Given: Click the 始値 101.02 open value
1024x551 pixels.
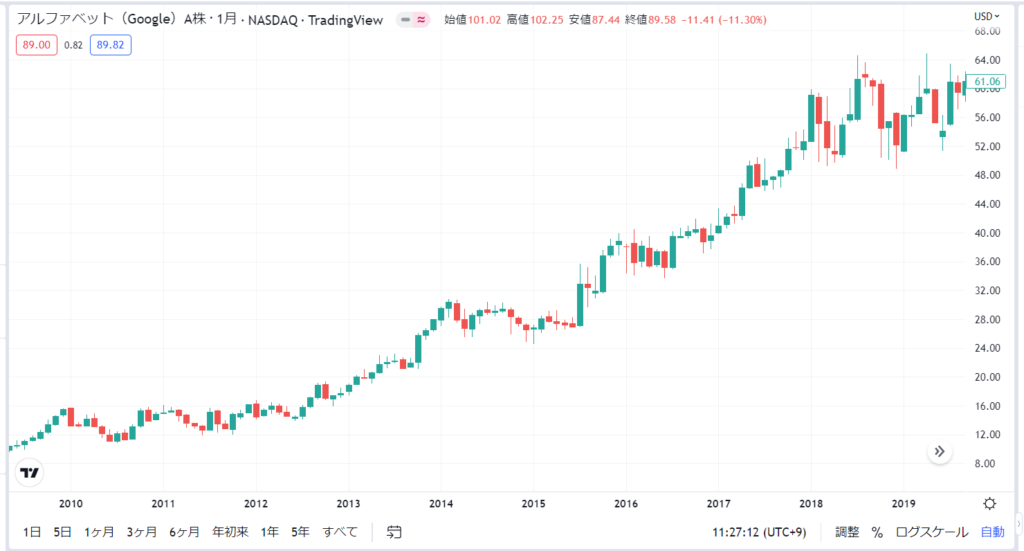Looking at the screenshot, I should coord(473,20).
